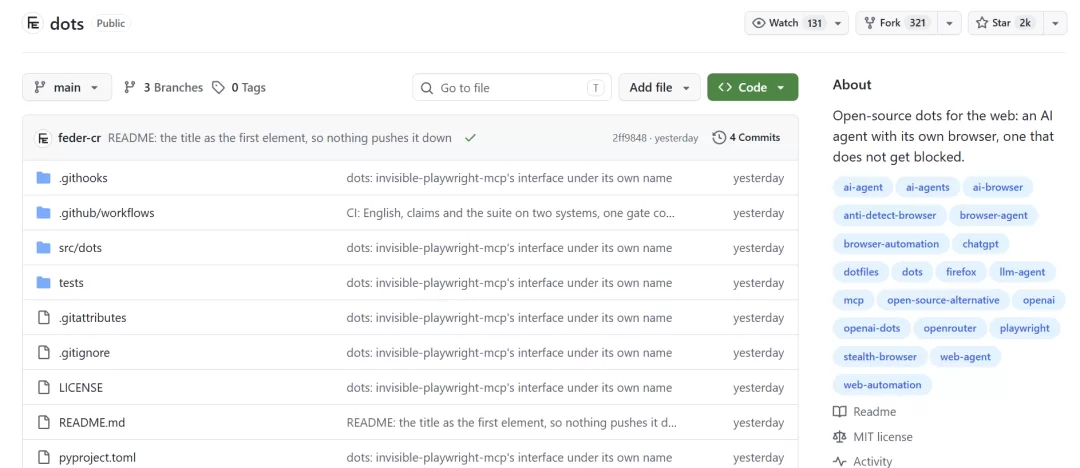Open the browser-automation topic tag
The height and width of the screenshot is (468, 1080).
pyautogui.click(x=891, y=243)
